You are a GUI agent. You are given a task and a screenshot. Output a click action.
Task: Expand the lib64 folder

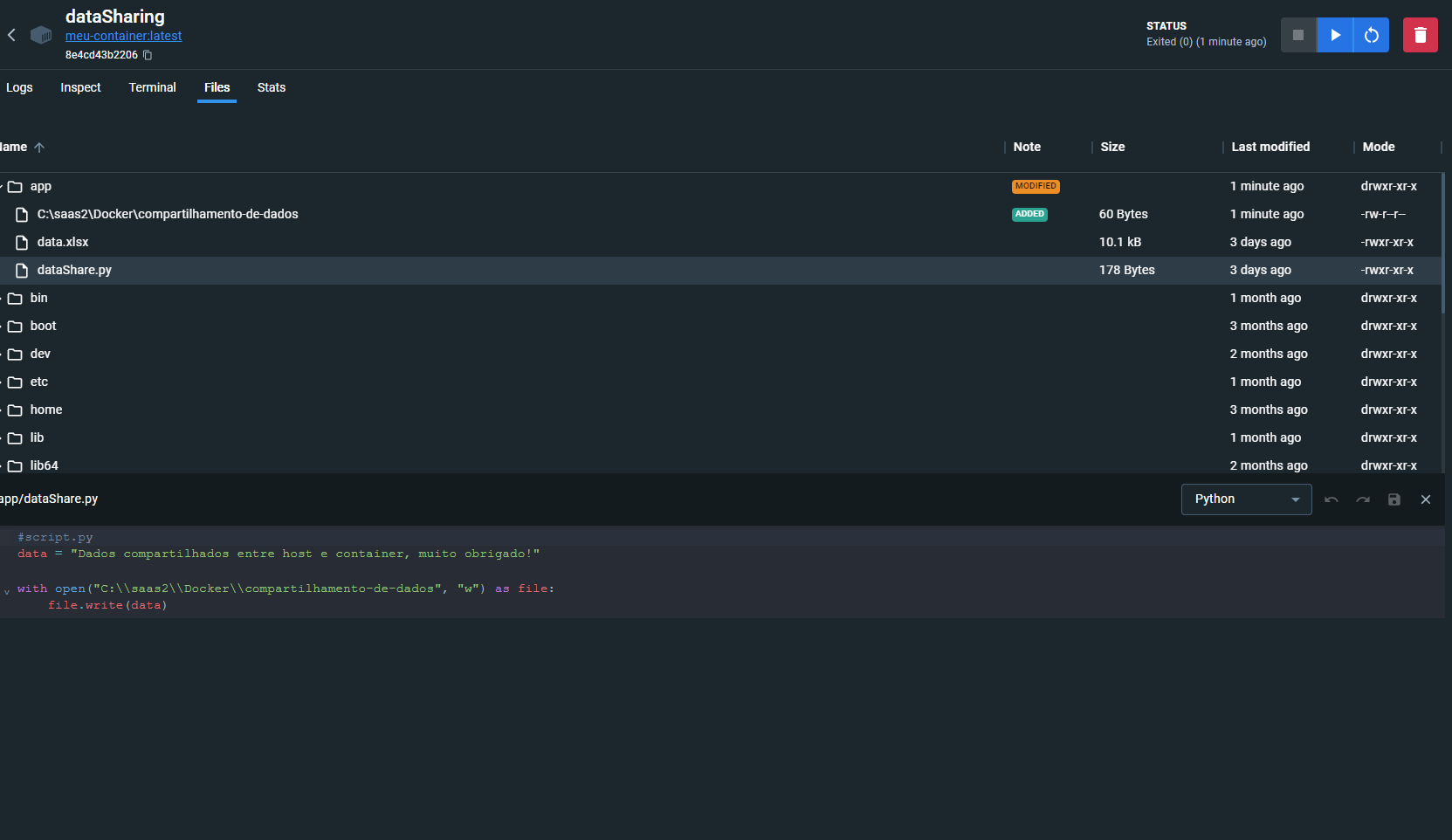(3, 465)
